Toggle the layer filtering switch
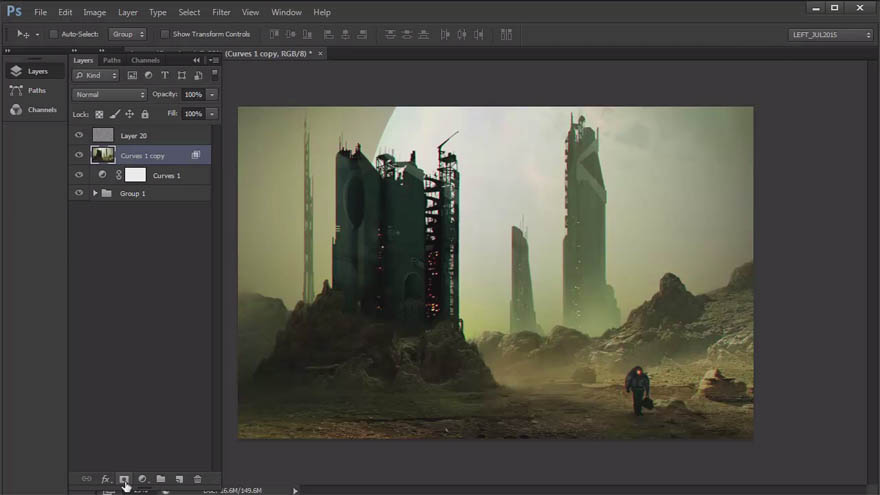This screenshot has height=495, width=880. [x=214, y=74]
